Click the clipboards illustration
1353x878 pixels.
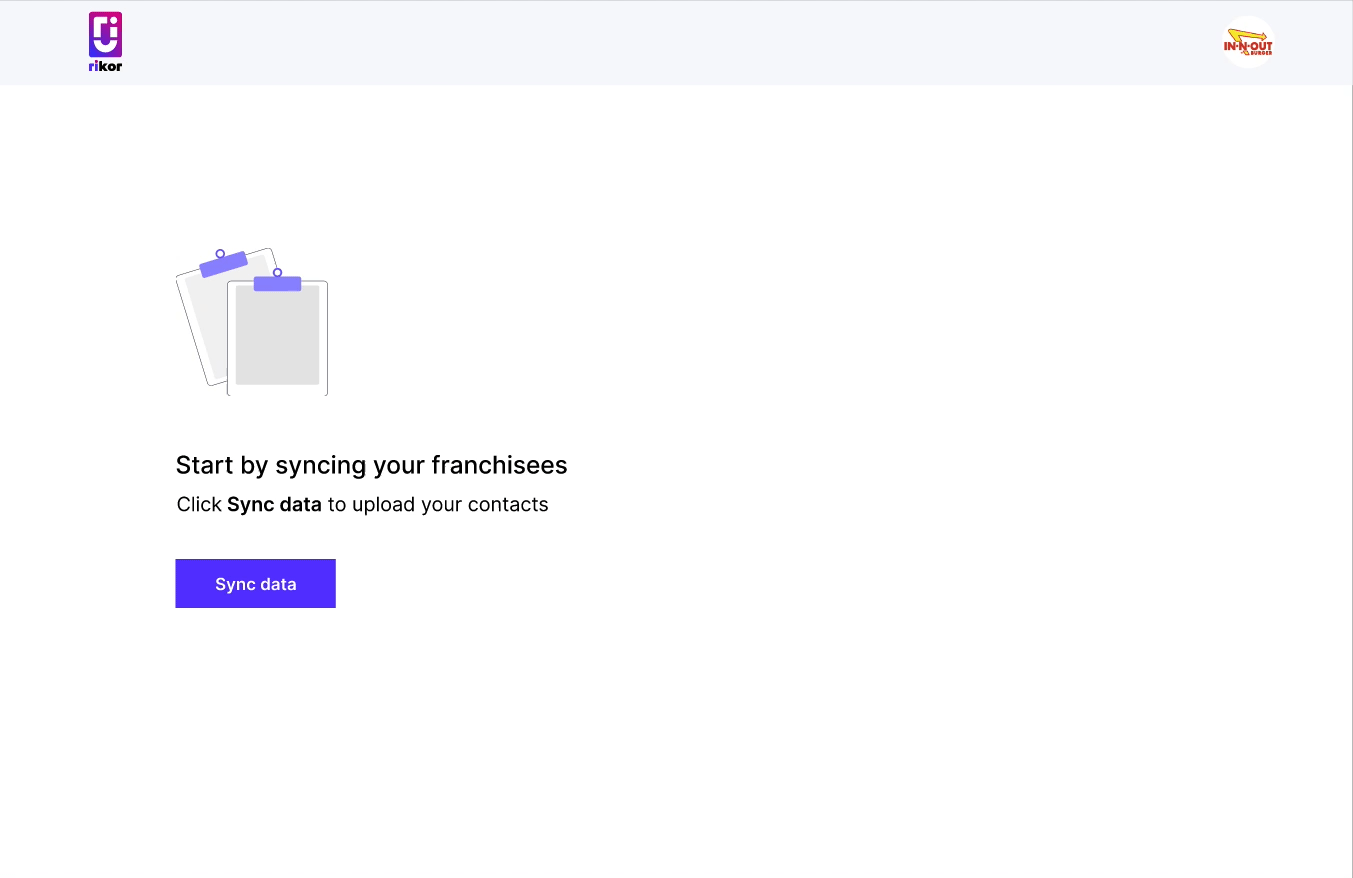(x=252, y=322)
